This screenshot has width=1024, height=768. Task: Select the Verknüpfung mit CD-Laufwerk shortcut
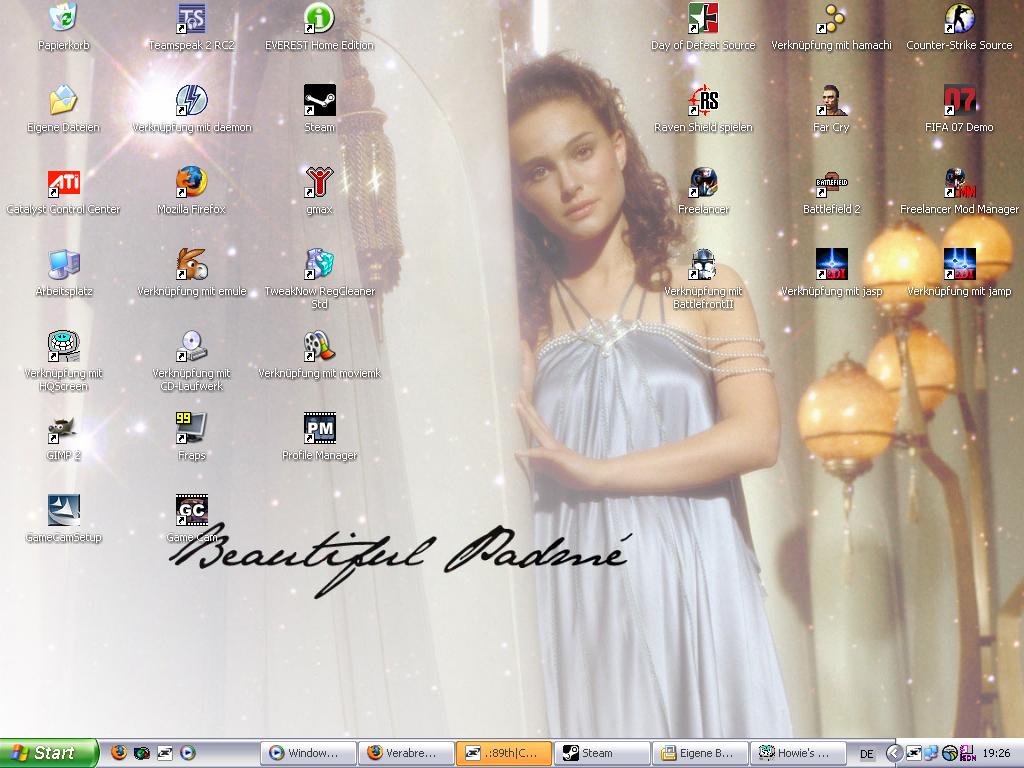[x=191, y=346]
